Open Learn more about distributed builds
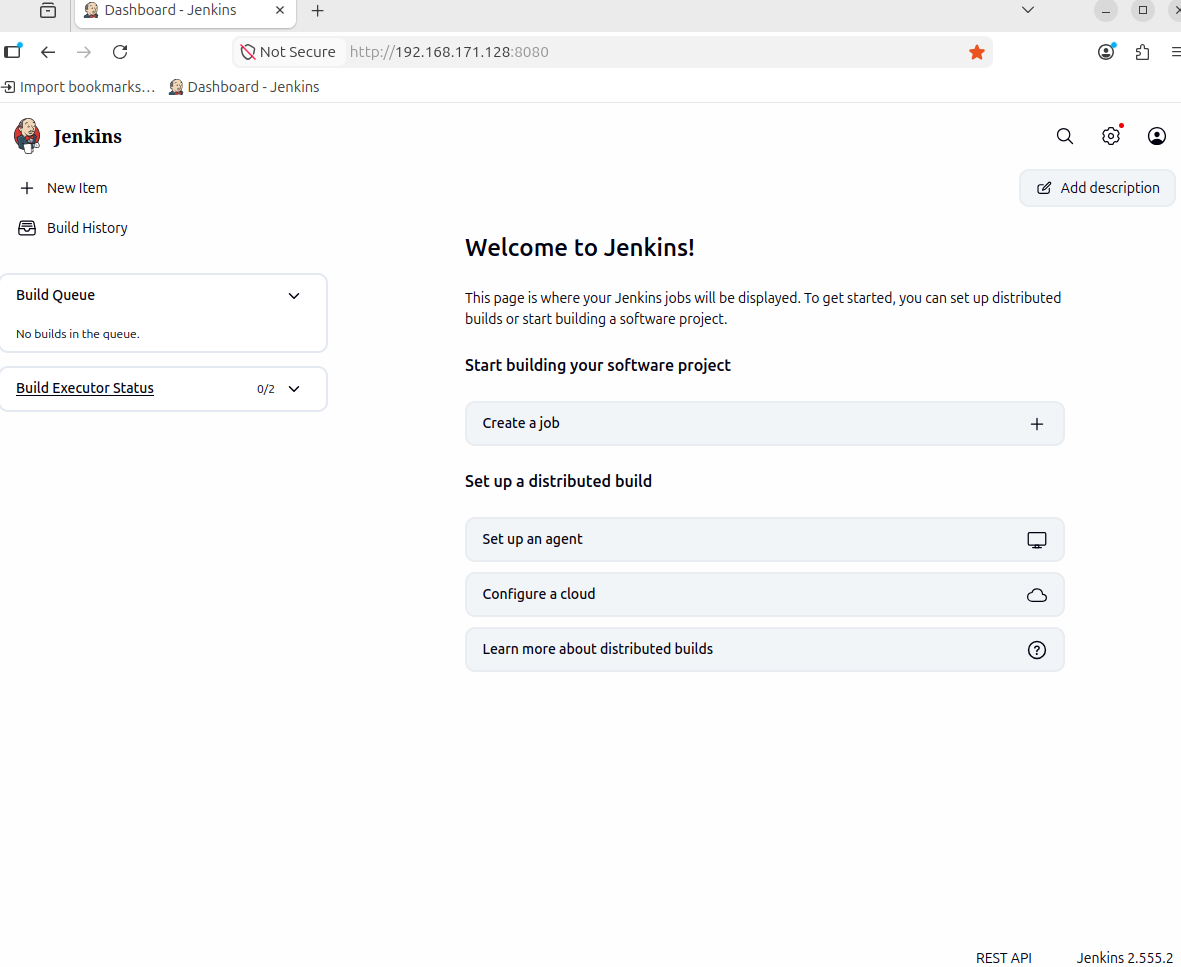 [764, 650]
